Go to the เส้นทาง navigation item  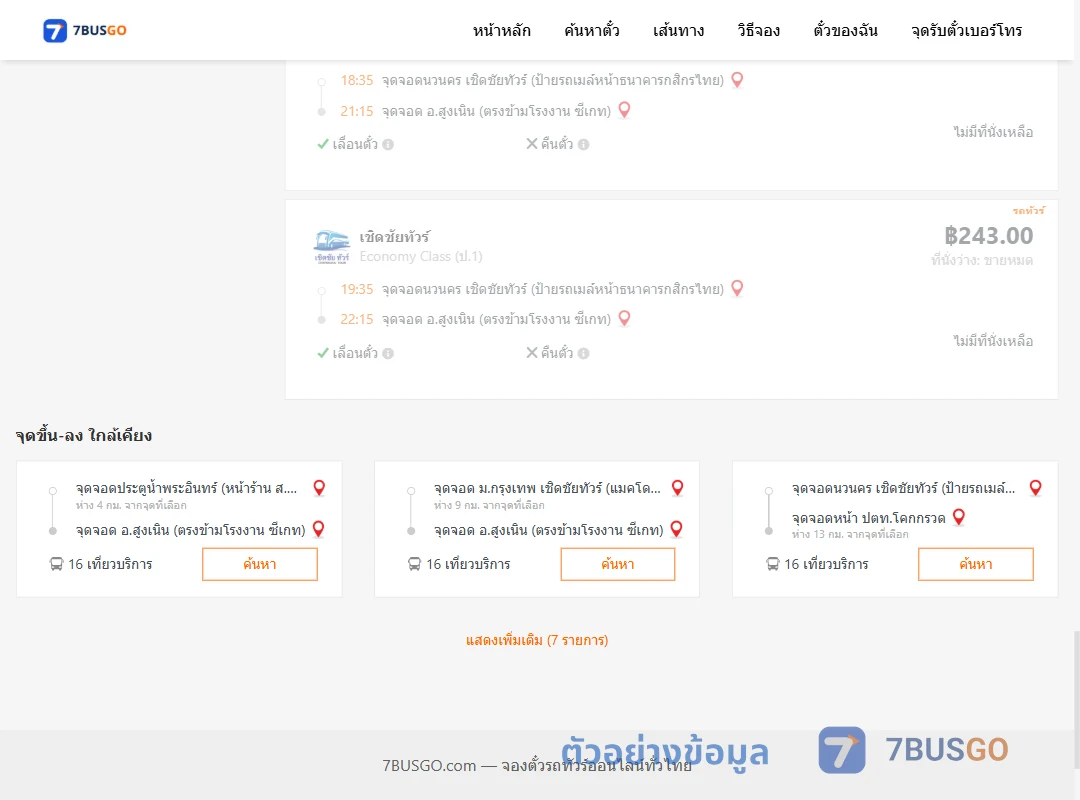[x=678, y=30]
